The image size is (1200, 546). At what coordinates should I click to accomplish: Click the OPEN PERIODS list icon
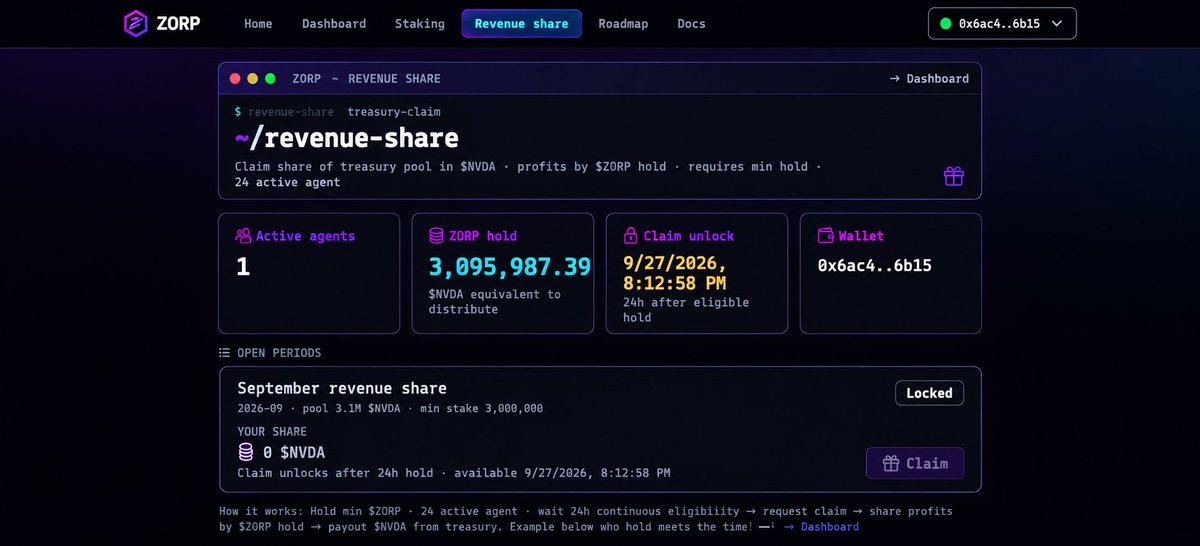[225, 353]
